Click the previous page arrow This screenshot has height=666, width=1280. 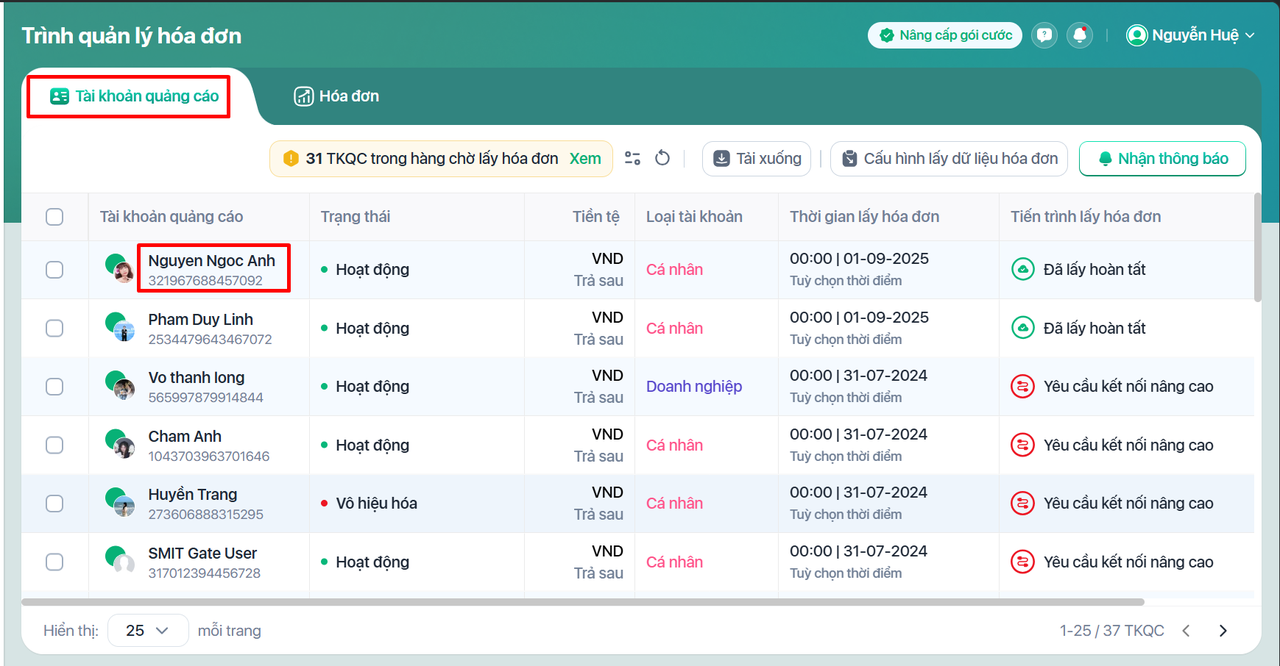[1186, 631]
